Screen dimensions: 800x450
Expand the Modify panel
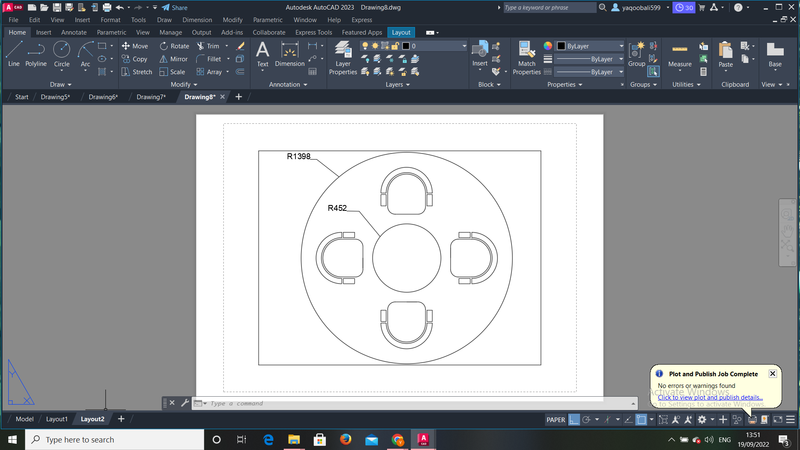click(184, 85)
